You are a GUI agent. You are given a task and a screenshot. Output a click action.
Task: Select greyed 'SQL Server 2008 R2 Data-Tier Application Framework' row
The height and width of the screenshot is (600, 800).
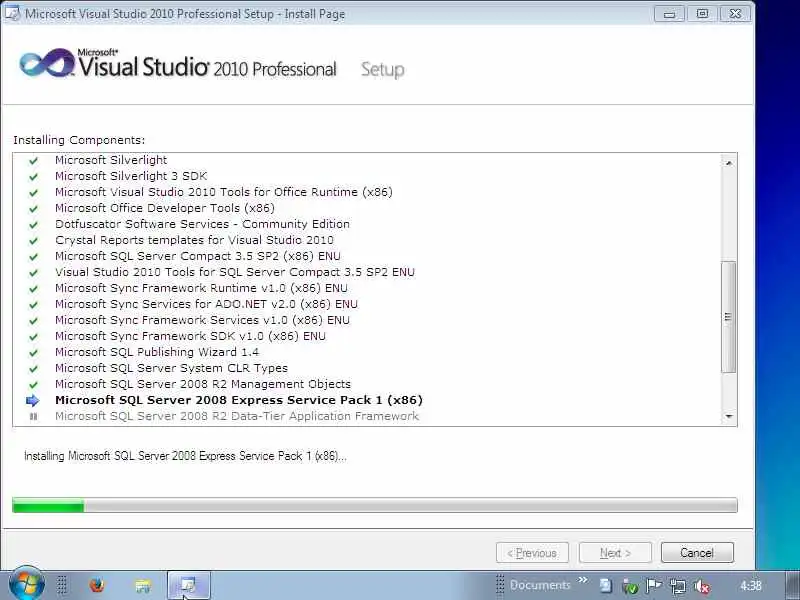pyautogui.click(x=237, y=416)
